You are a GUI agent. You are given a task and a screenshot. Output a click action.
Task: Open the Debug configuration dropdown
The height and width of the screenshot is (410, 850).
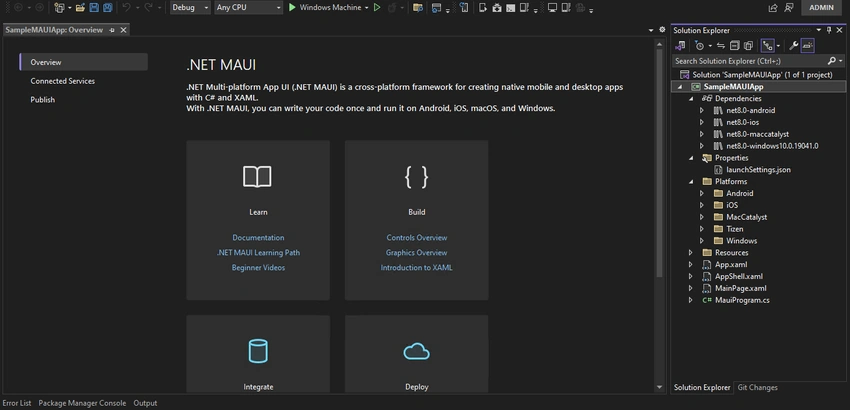(x=190, y=8)
